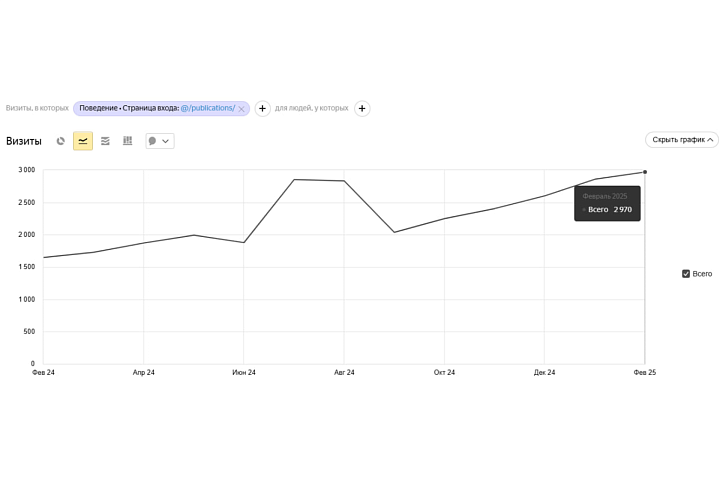Click the Апр 24 axis label
720x480 pixels.
click(144, 373)
